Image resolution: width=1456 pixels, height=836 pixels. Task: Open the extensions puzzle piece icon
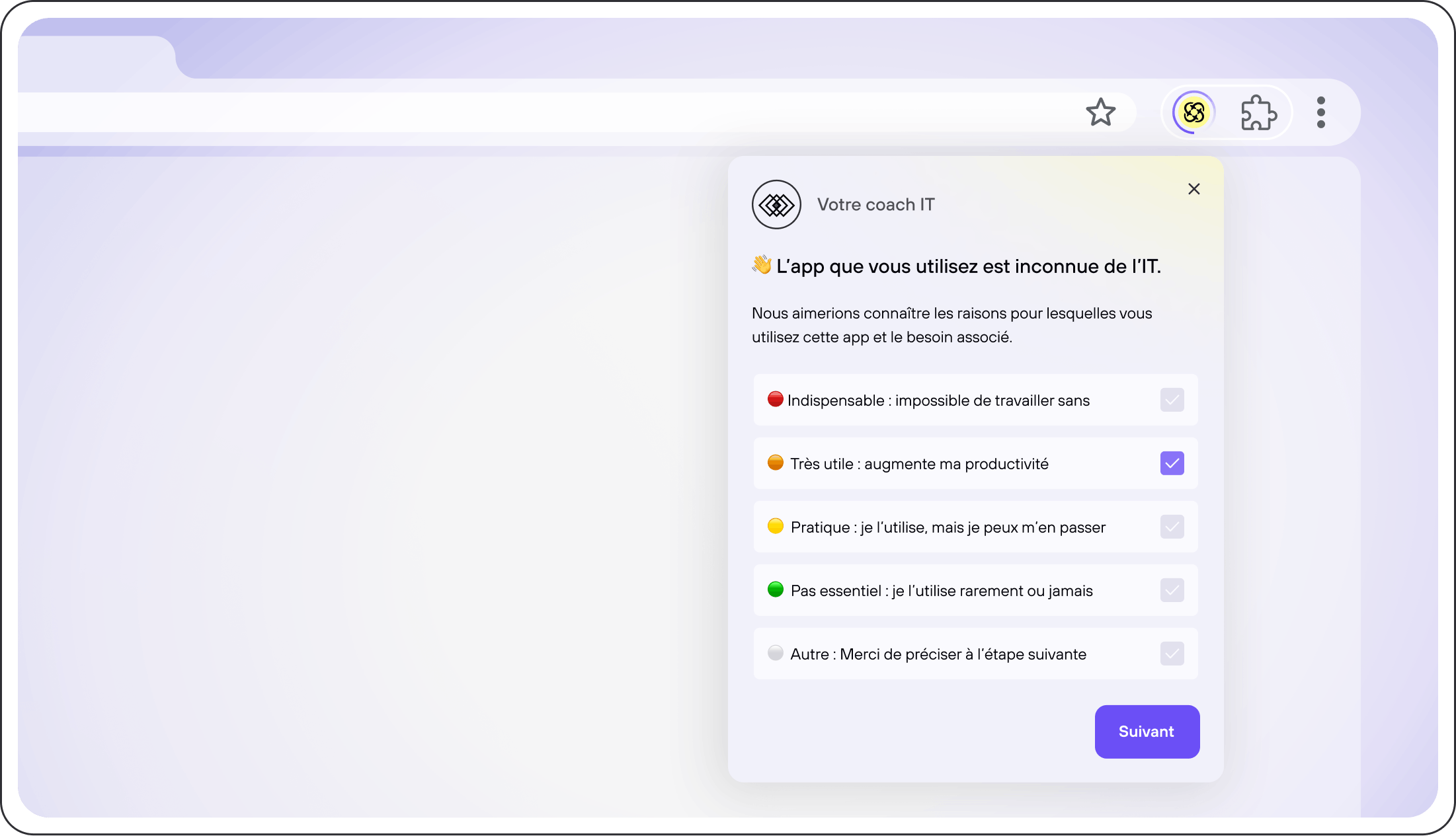[1258, 113]
